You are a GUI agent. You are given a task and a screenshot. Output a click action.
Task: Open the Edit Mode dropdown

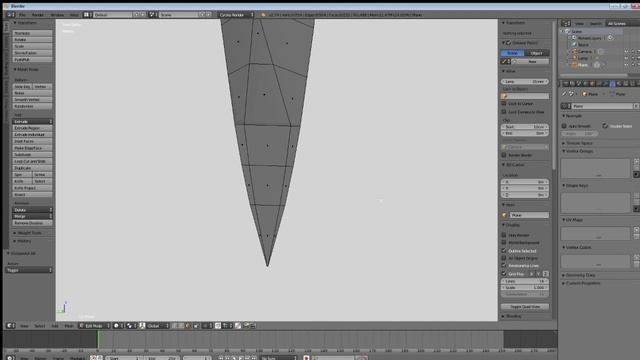point(94,326)
